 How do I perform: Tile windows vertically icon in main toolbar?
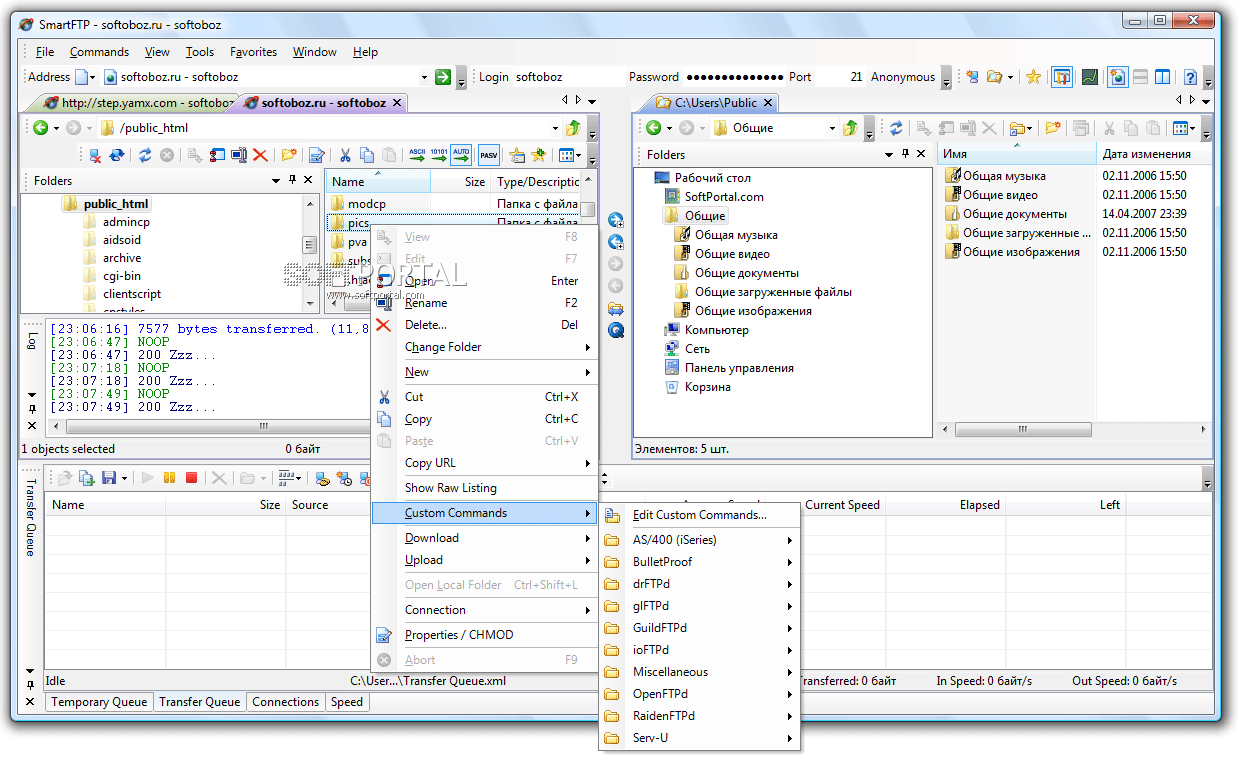pyautogui.click(x=1163, y=77)
